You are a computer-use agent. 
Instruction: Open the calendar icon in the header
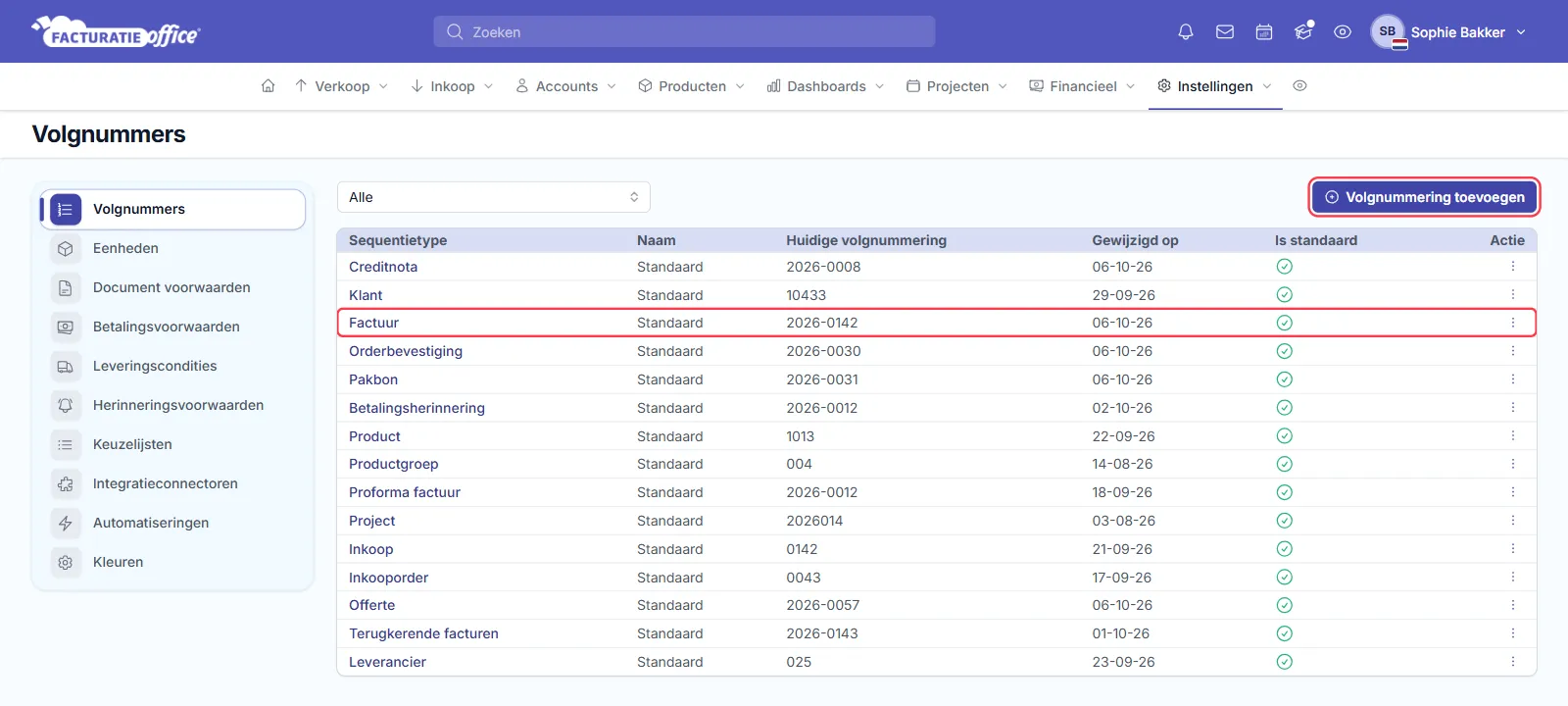[1264, 32]
